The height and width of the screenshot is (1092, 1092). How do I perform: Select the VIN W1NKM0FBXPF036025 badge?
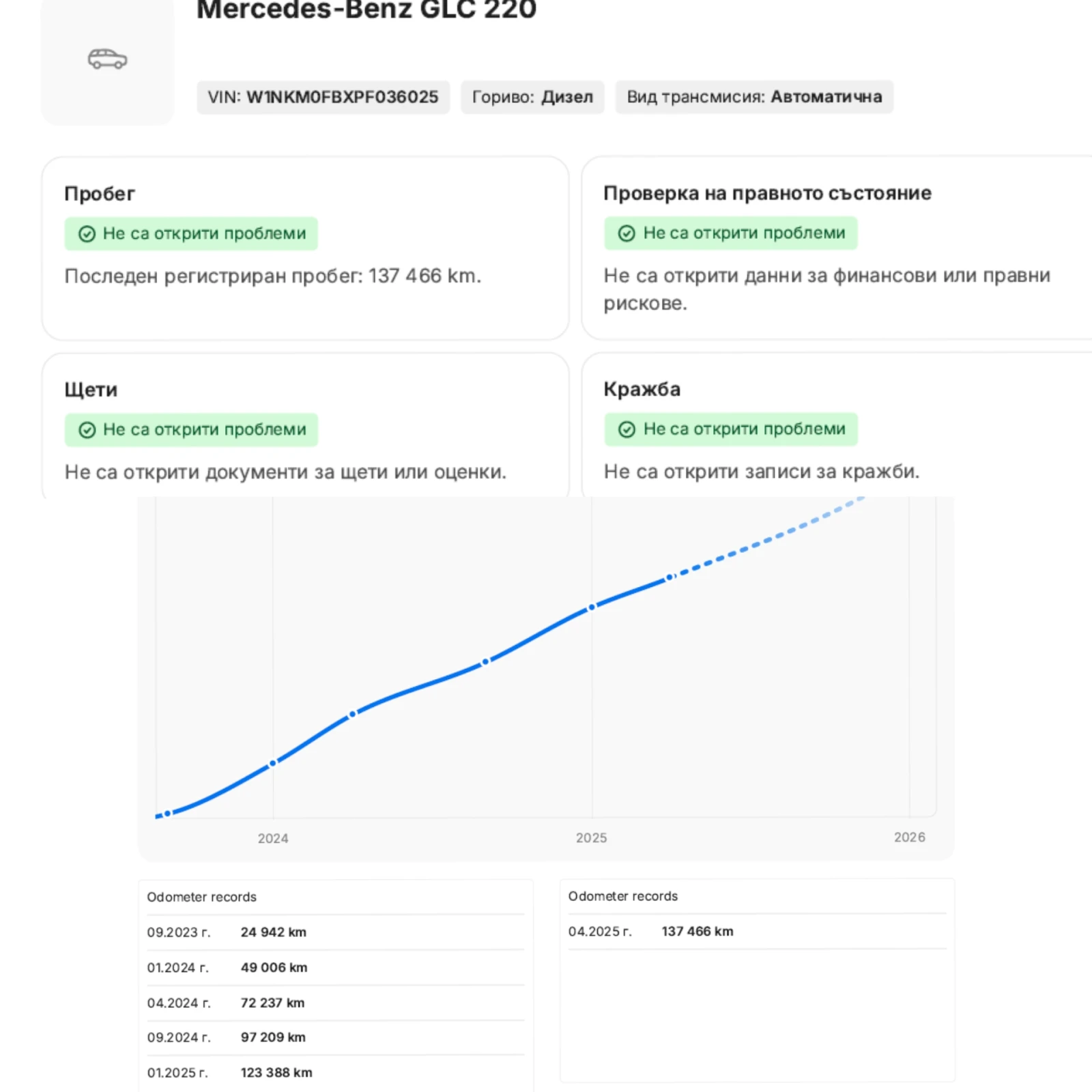[323, 97]
